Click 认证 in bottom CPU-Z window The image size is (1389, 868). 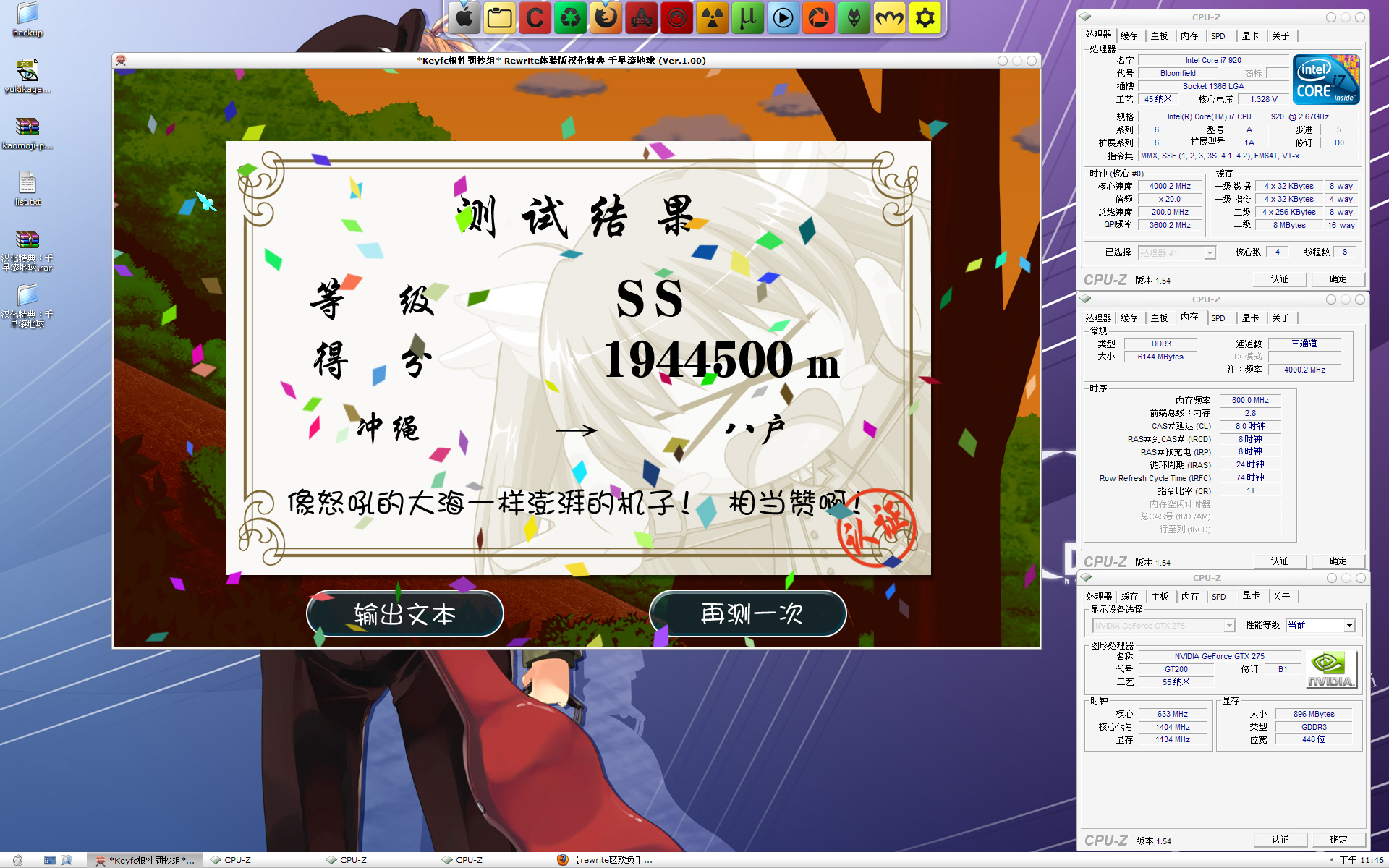(x=1280, y=840)
